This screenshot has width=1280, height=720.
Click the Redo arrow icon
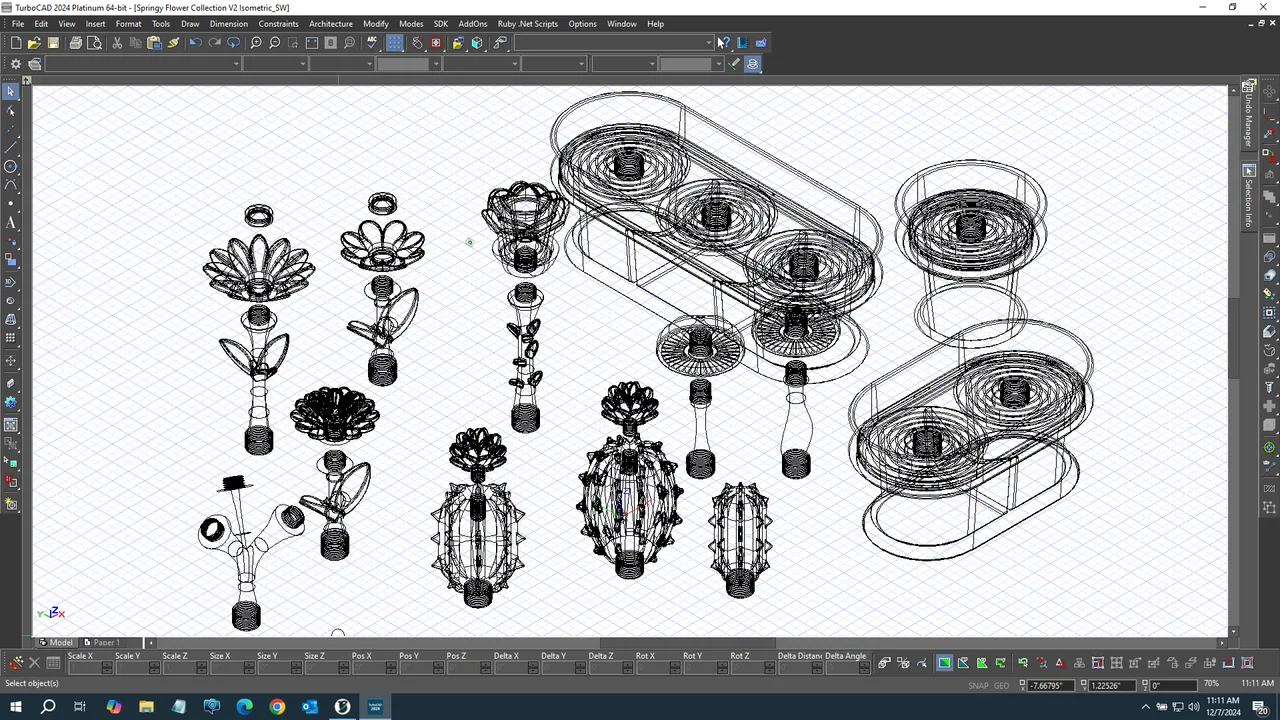pos(214,43)
